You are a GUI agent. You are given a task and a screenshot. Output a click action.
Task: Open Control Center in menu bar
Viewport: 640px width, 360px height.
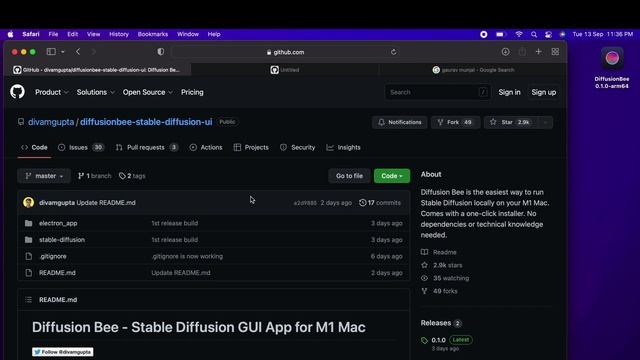coord(548,34)
